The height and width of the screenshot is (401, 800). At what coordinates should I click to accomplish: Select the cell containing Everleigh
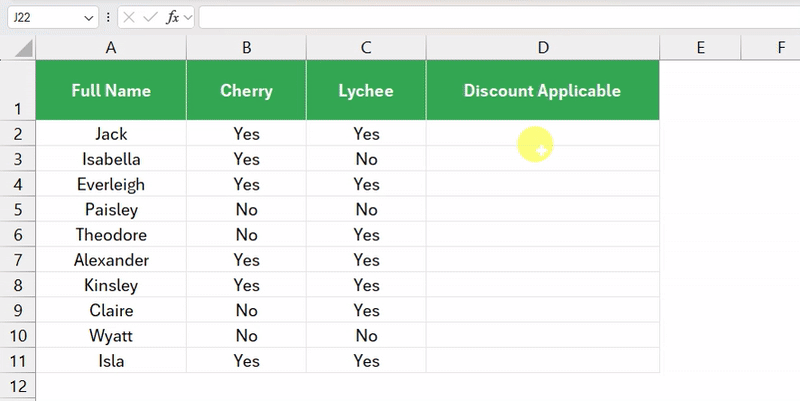(111, 184)
